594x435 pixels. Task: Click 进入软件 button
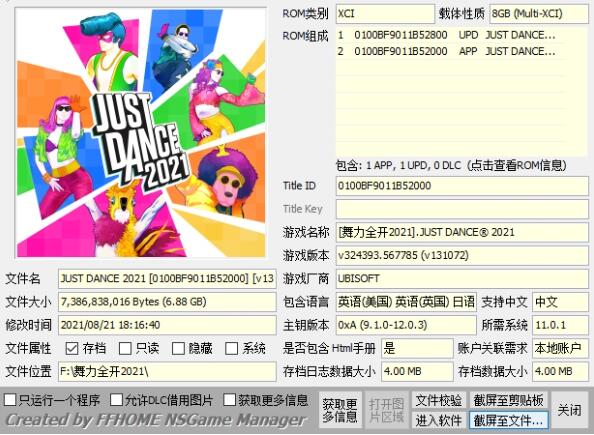click(439, 420)
